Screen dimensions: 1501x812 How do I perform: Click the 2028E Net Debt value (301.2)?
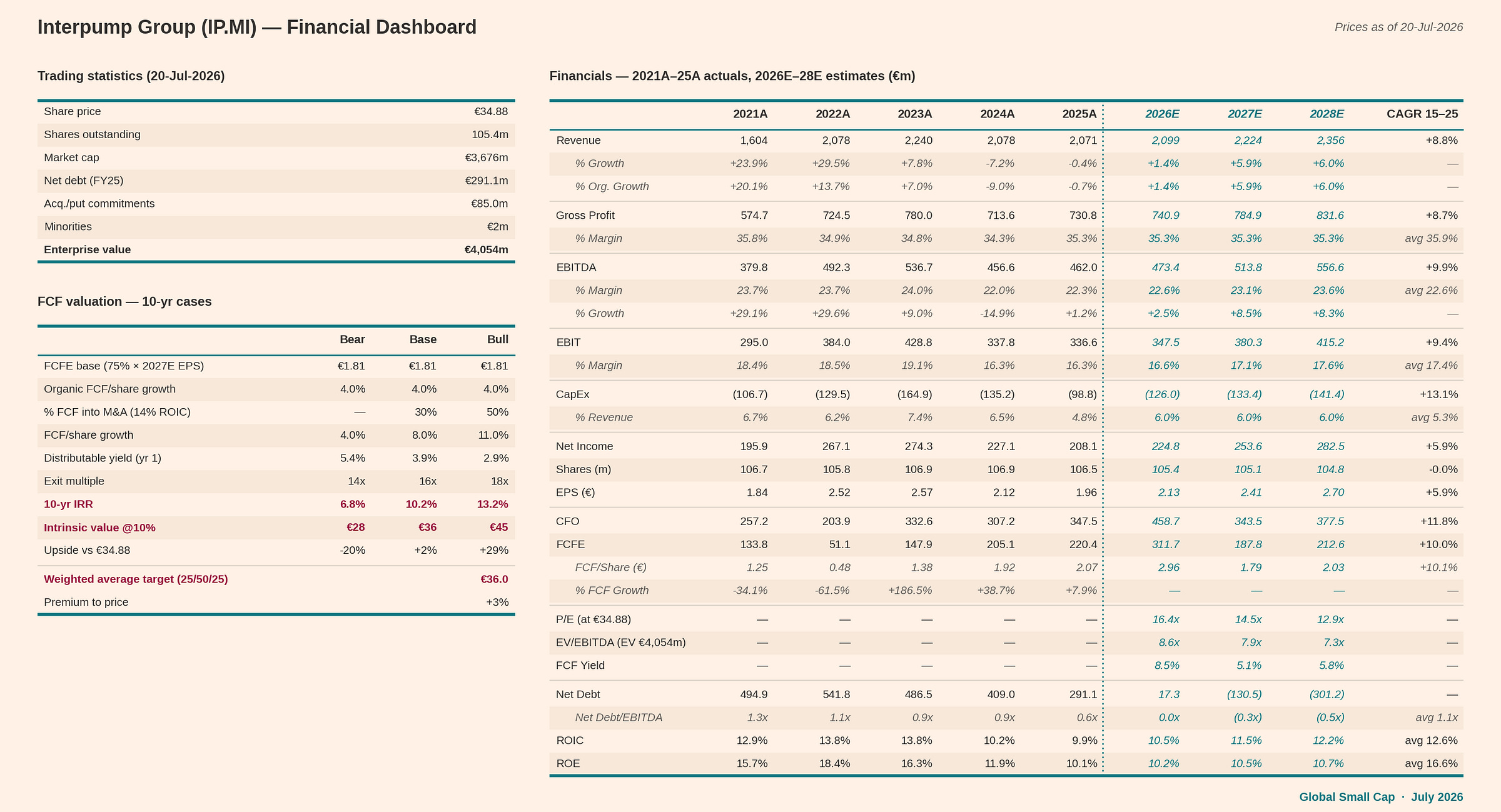[x=1327, y=695]
